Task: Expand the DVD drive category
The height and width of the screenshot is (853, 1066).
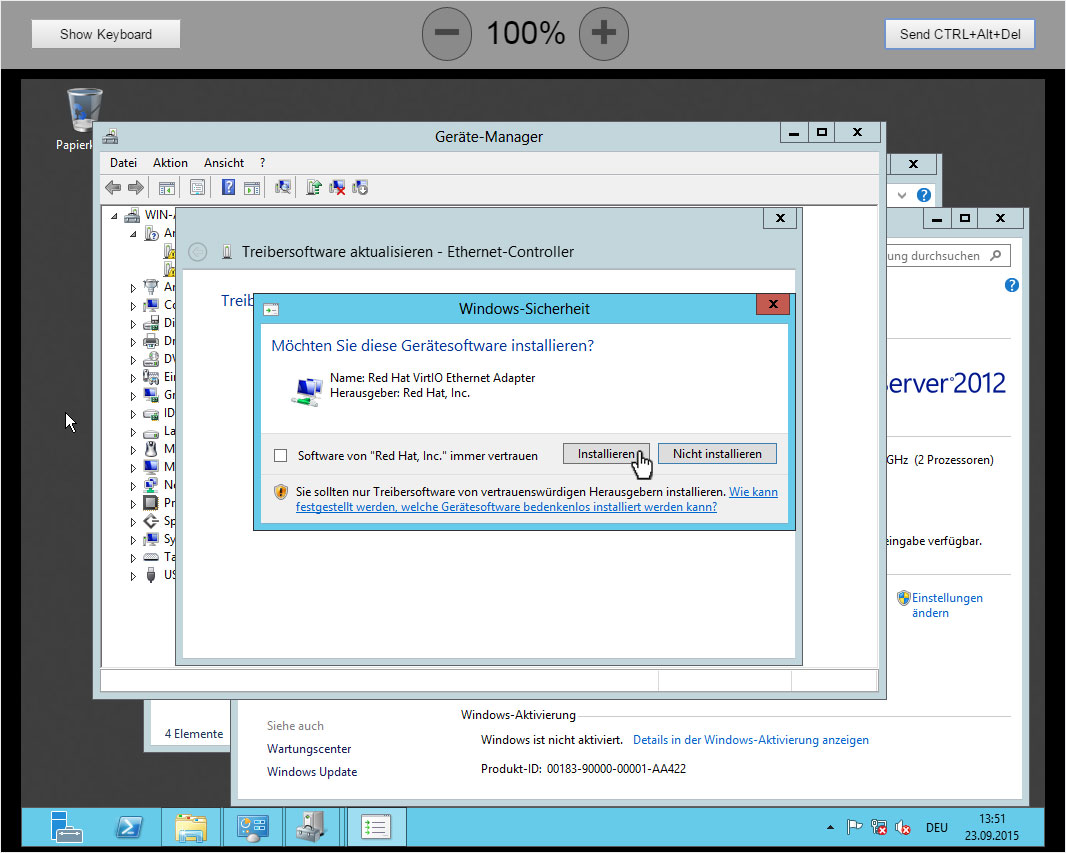Action: pyautogui.click(x=133, y=360)
